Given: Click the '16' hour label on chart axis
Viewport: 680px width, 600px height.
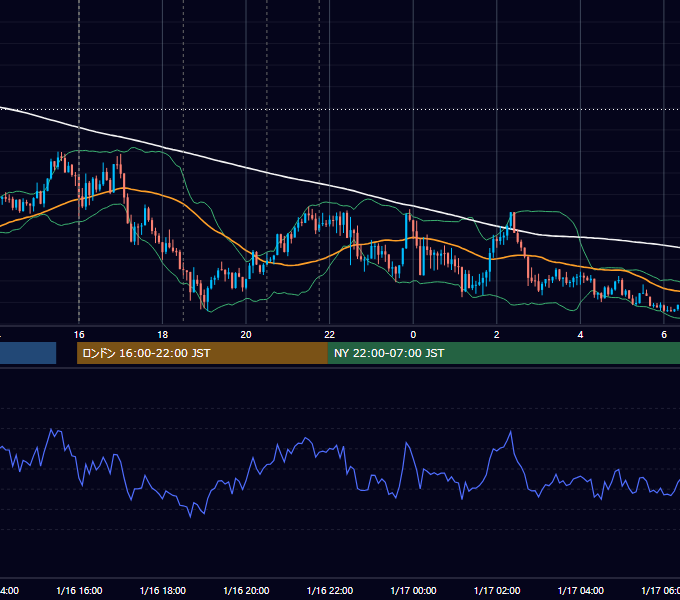Looking at the screenshot, I should pyautogui.click(x=79, y=335).
